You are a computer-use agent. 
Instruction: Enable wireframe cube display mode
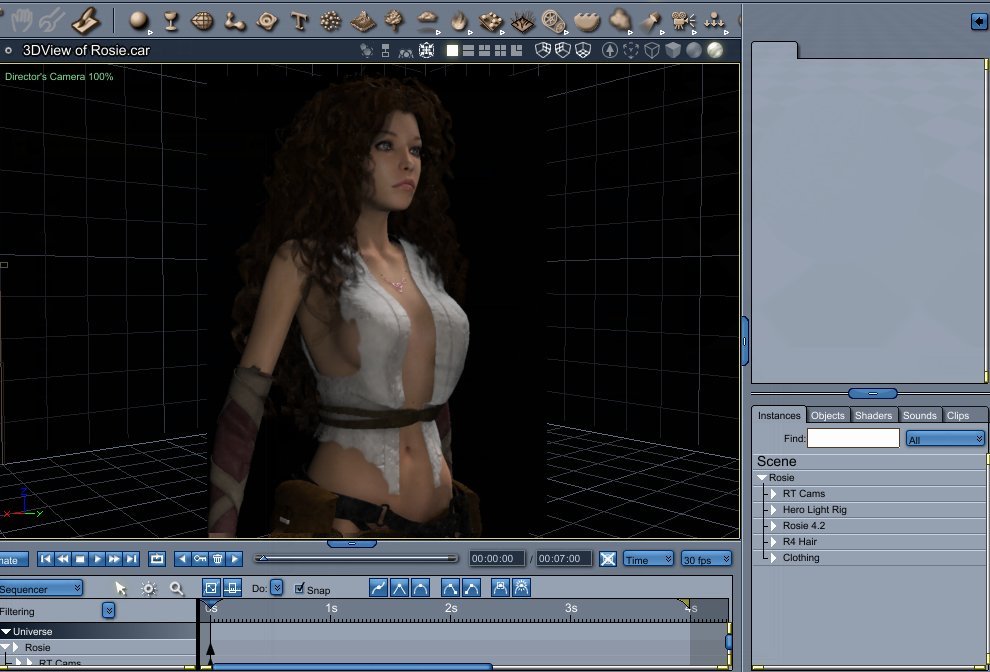click(x=652, y=51)
